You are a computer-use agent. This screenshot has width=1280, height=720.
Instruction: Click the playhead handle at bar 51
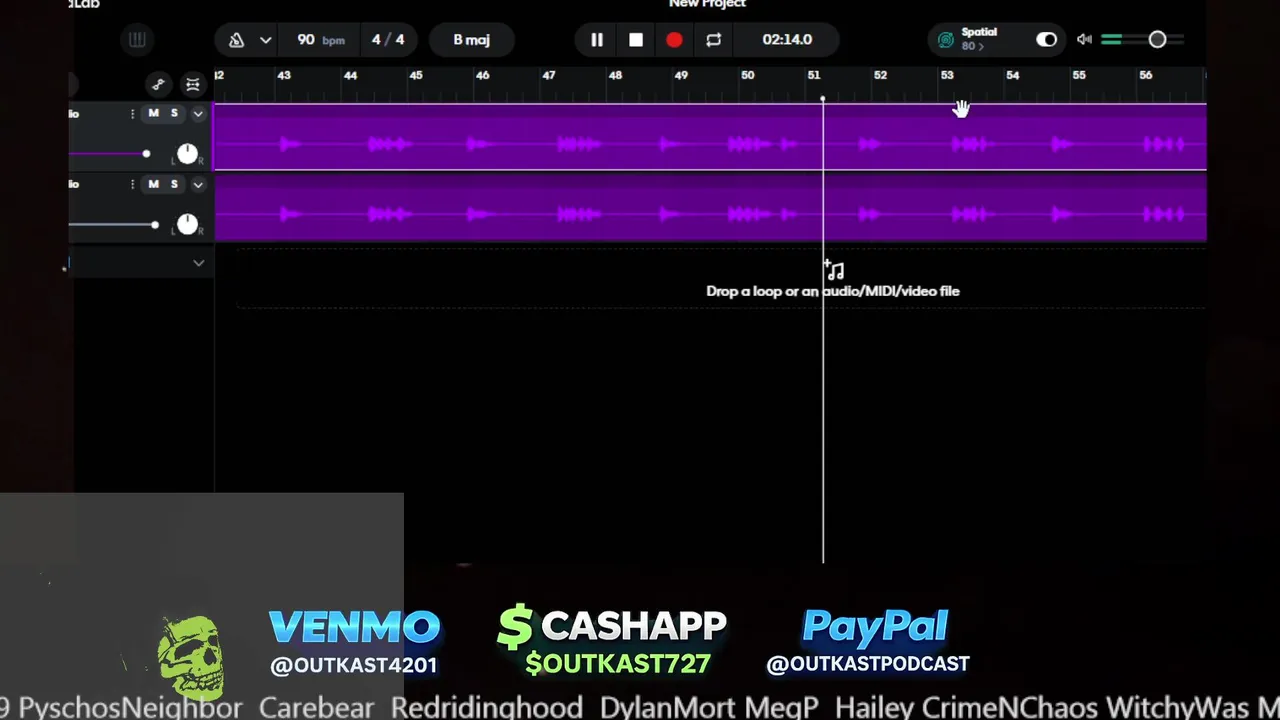pos(823,99)
